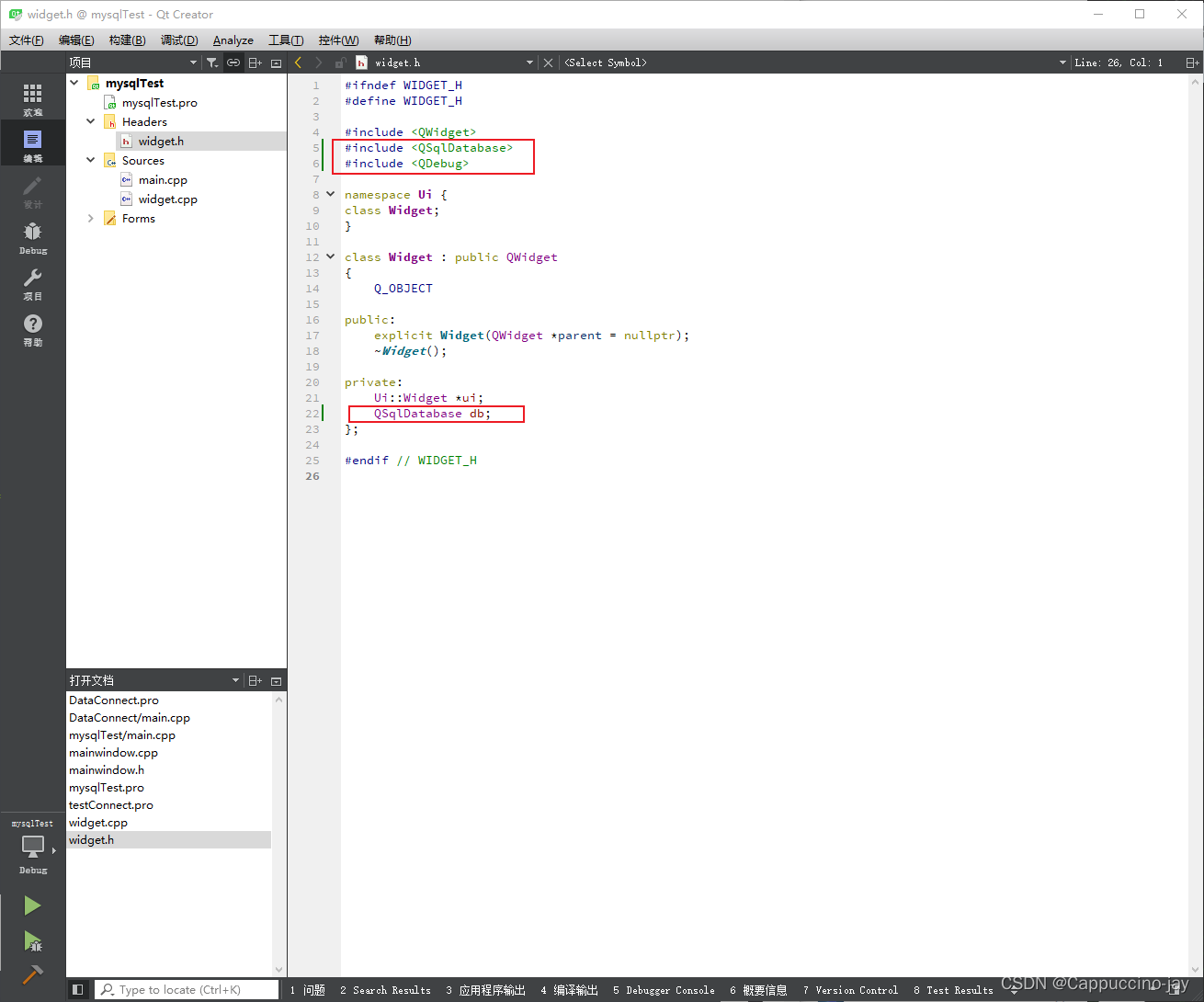The width and height of the screenshot is (1204, 1002).
Task: Open the 1 问题 issues pane
Action: pos(308,990)
